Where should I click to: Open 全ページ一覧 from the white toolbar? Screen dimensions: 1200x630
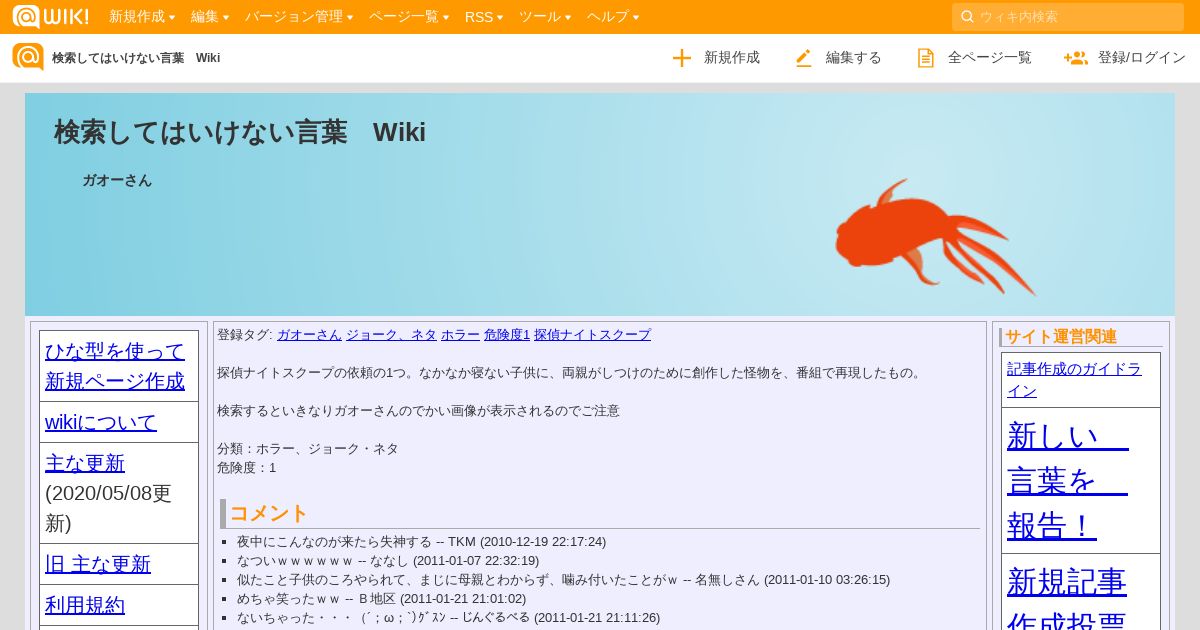(x=975, y=58)
